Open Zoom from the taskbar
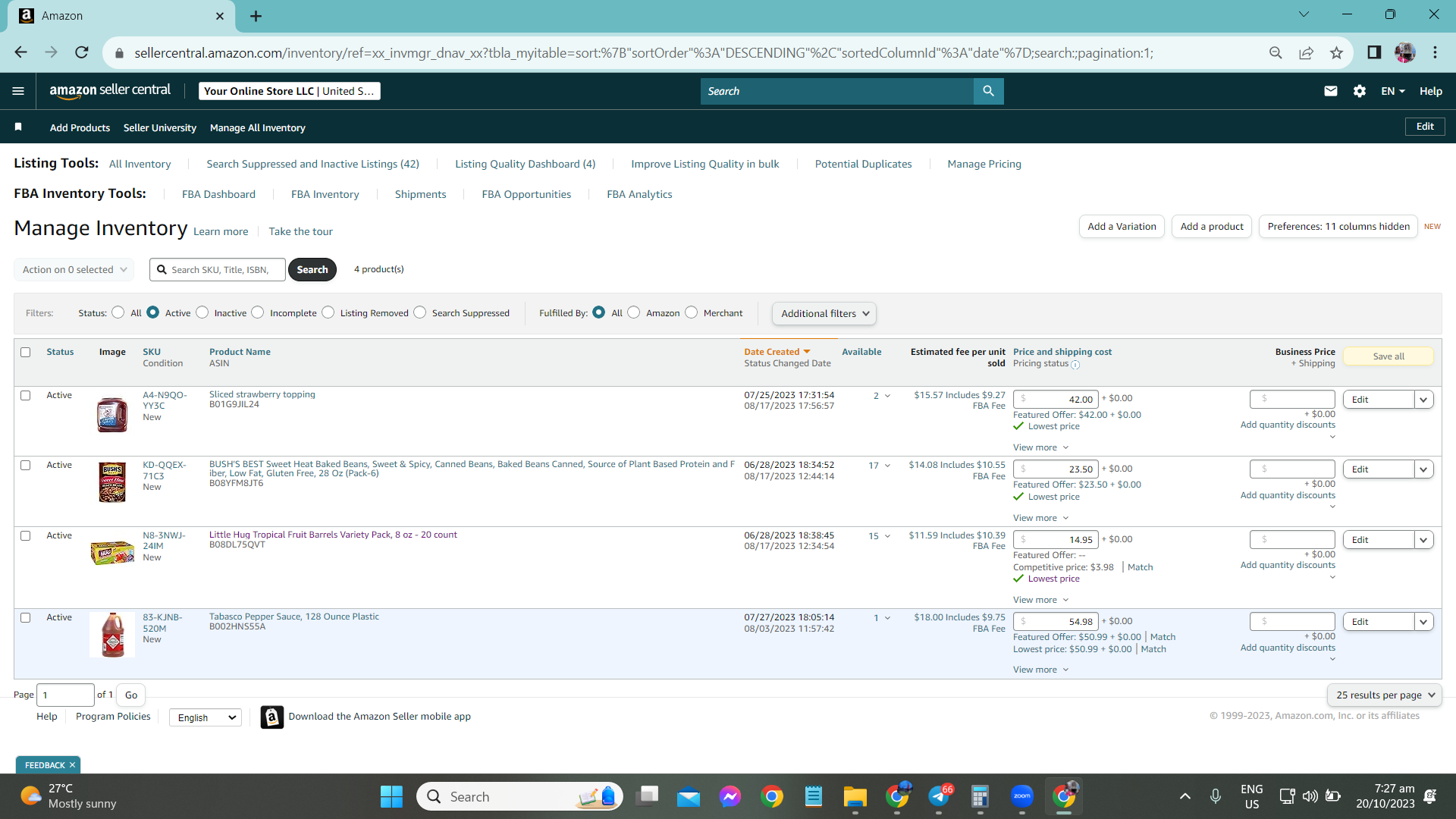 pos(1022,797)
